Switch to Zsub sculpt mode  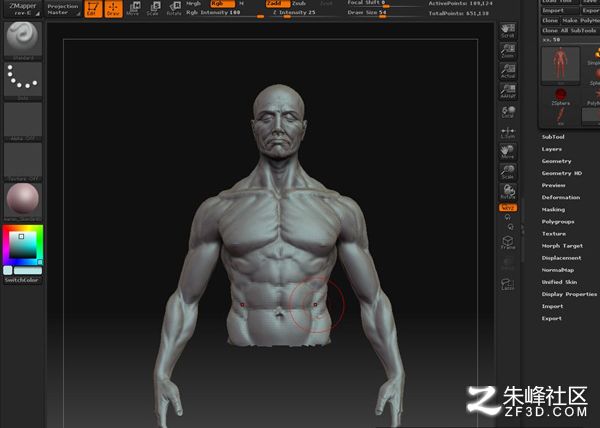tap(299, 3)
